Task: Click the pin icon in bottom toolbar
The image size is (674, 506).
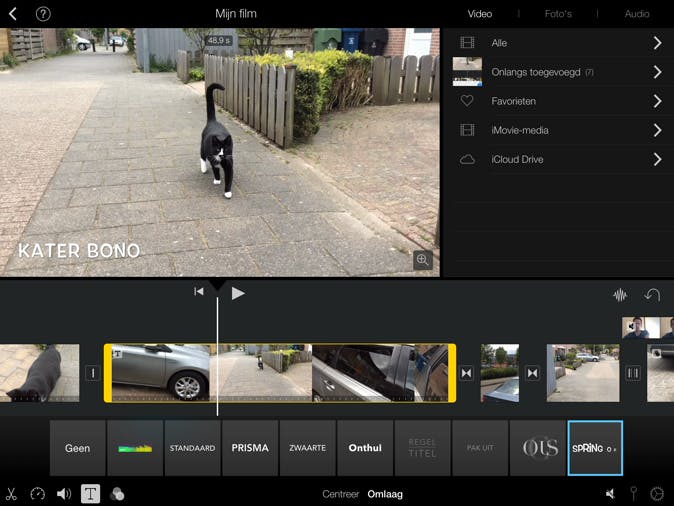Action: point(634,494)
